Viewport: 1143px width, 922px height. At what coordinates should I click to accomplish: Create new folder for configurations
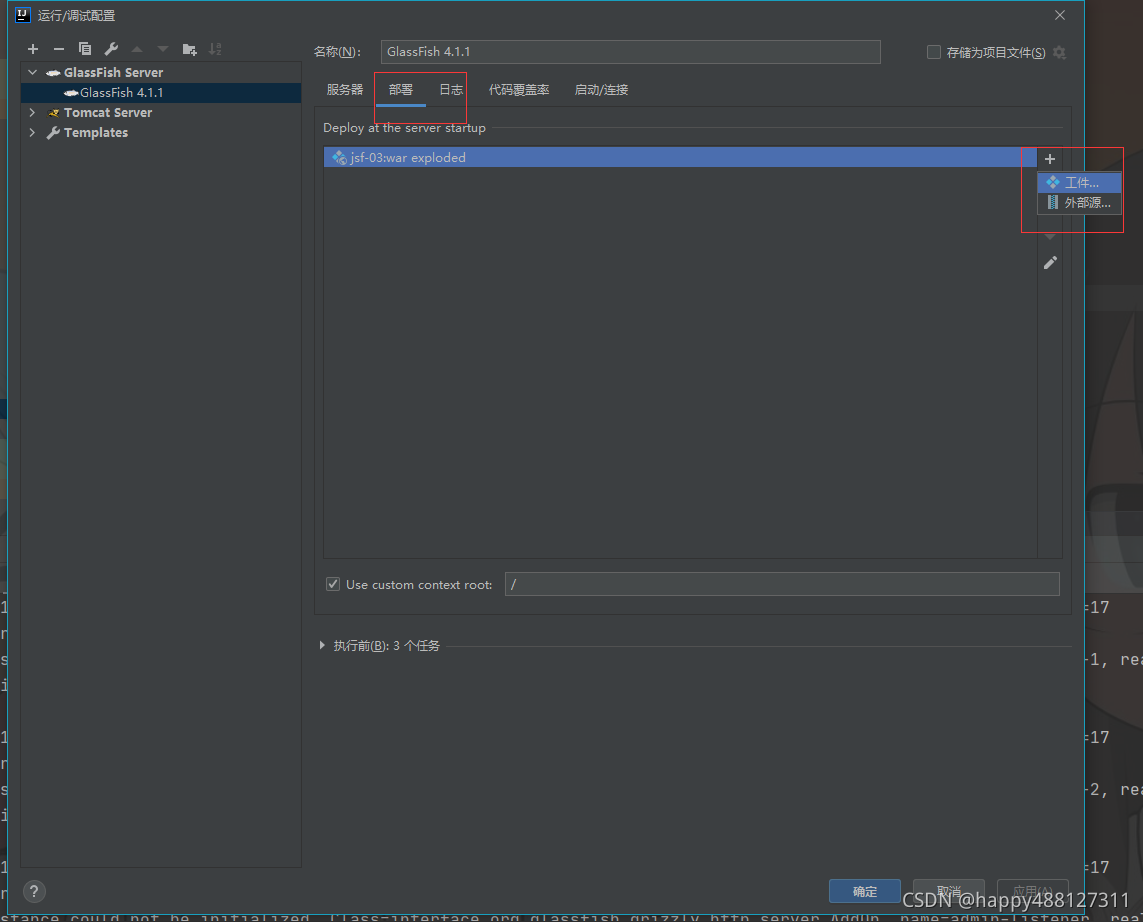point(190,49)
